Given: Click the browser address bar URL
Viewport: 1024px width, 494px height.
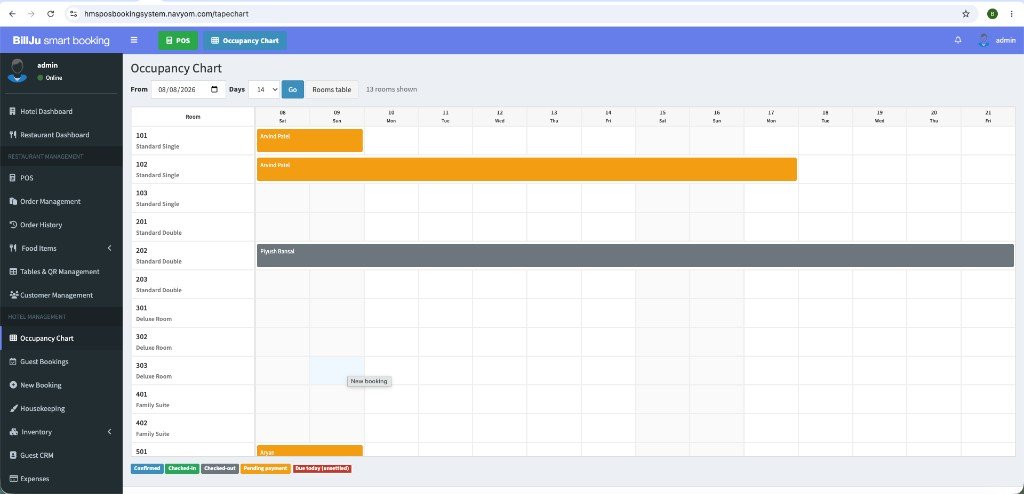Looking at the screenshot, I should click(x=166, y=14).
